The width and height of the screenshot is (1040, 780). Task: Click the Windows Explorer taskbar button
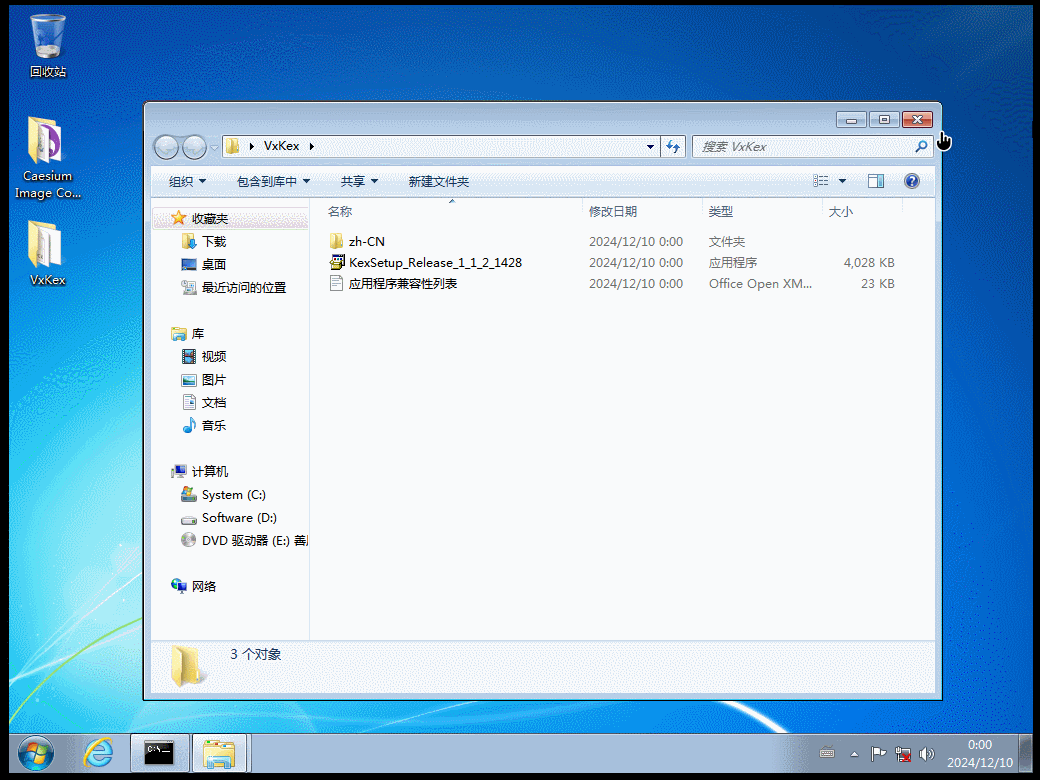pos(219,753)
